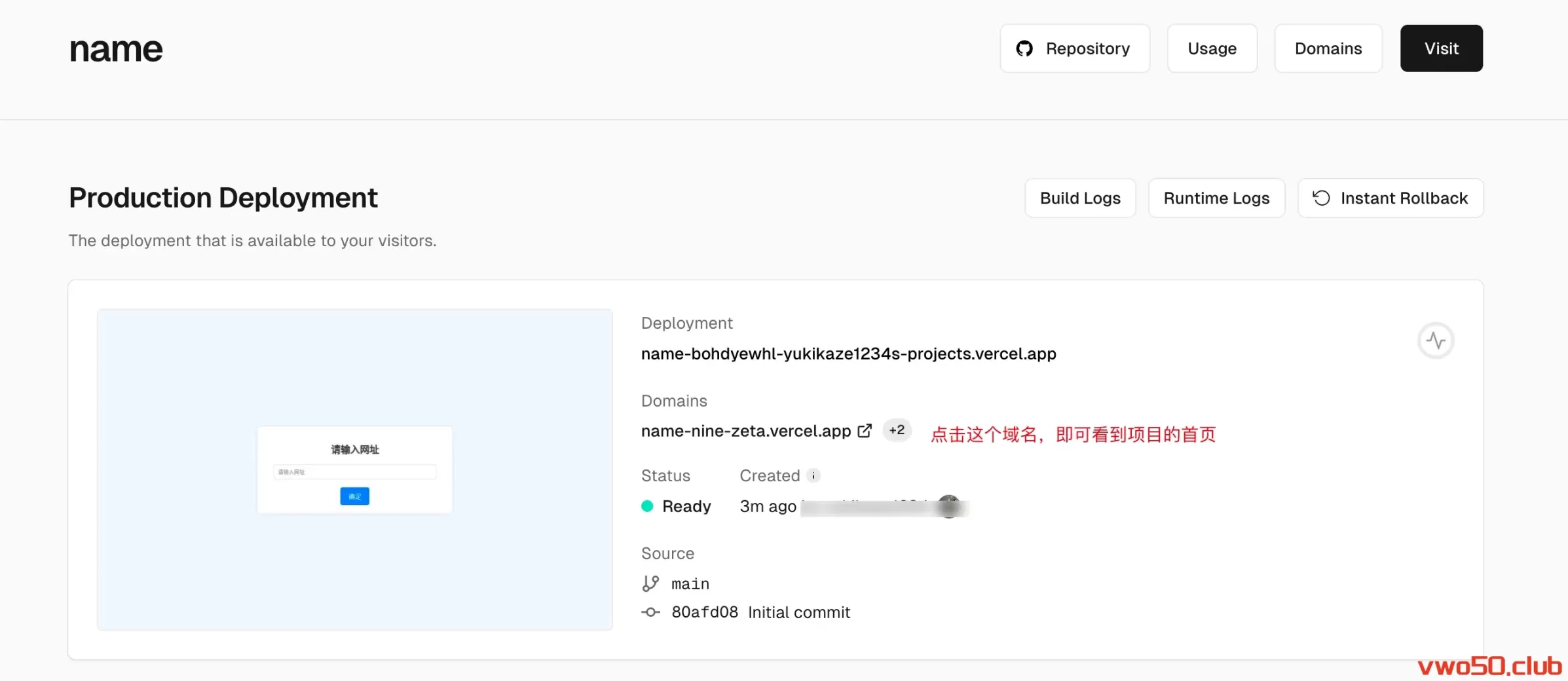Click the green Ready status dot
This screenshot has height=681, width=1568.
click(x=647, y=506)
